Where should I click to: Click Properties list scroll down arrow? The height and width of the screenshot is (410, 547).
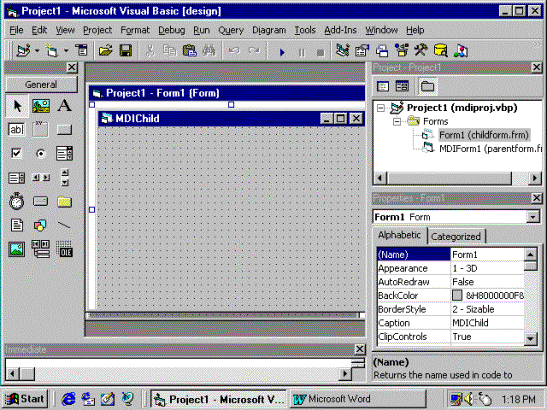tap(530, 338)
